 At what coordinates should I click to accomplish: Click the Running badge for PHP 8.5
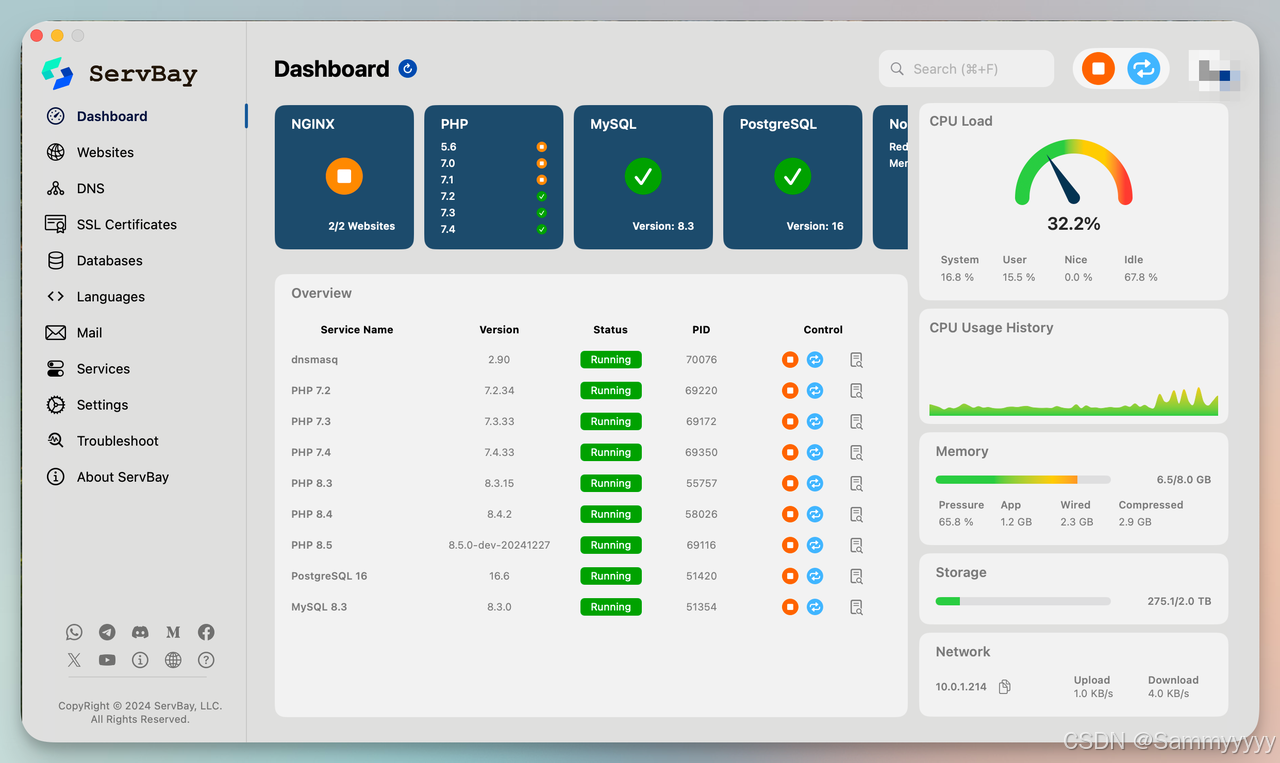pos(610,546)
